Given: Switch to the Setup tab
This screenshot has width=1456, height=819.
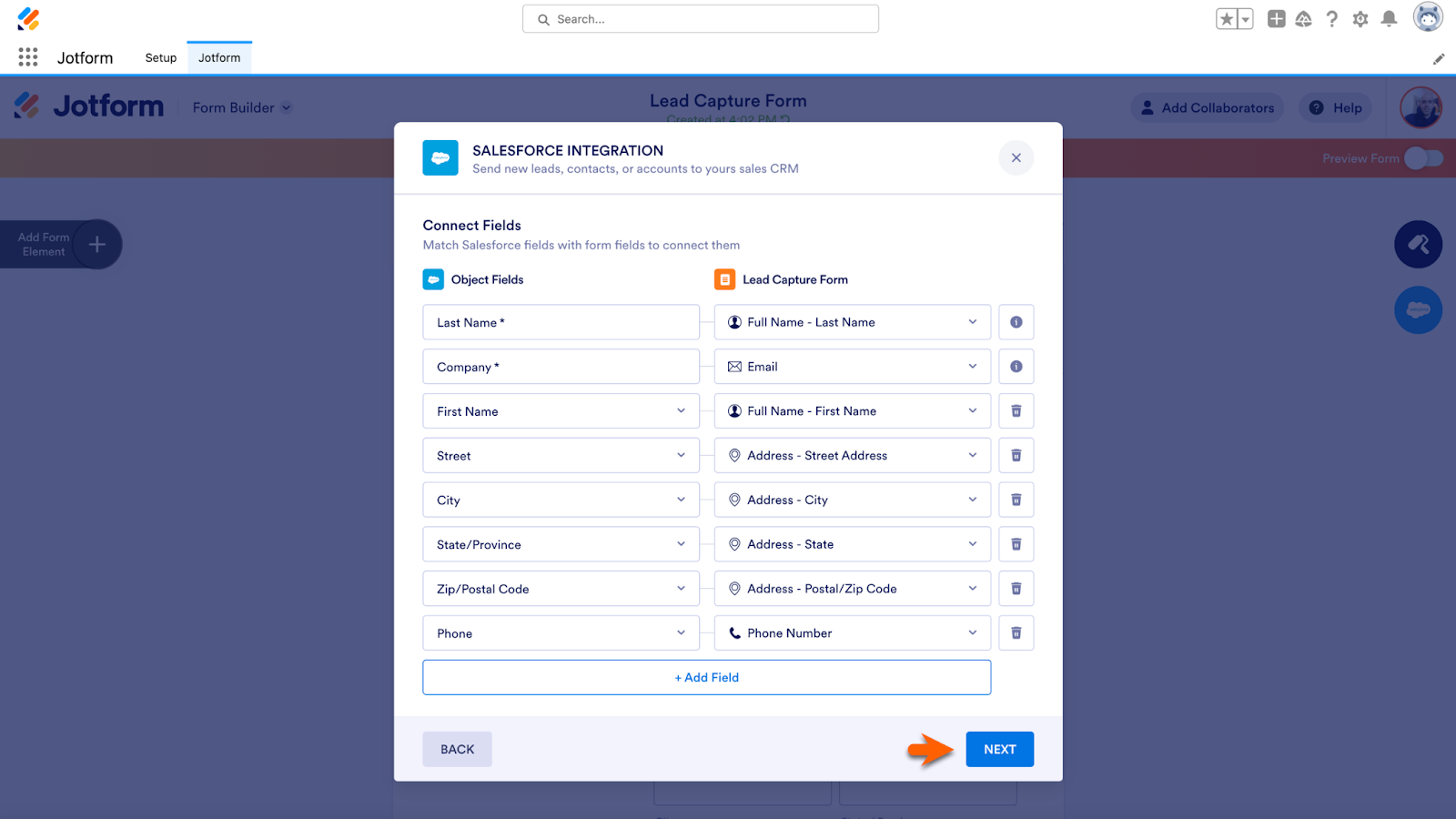Looking at the screenshot, I should (x=161, y=57).
